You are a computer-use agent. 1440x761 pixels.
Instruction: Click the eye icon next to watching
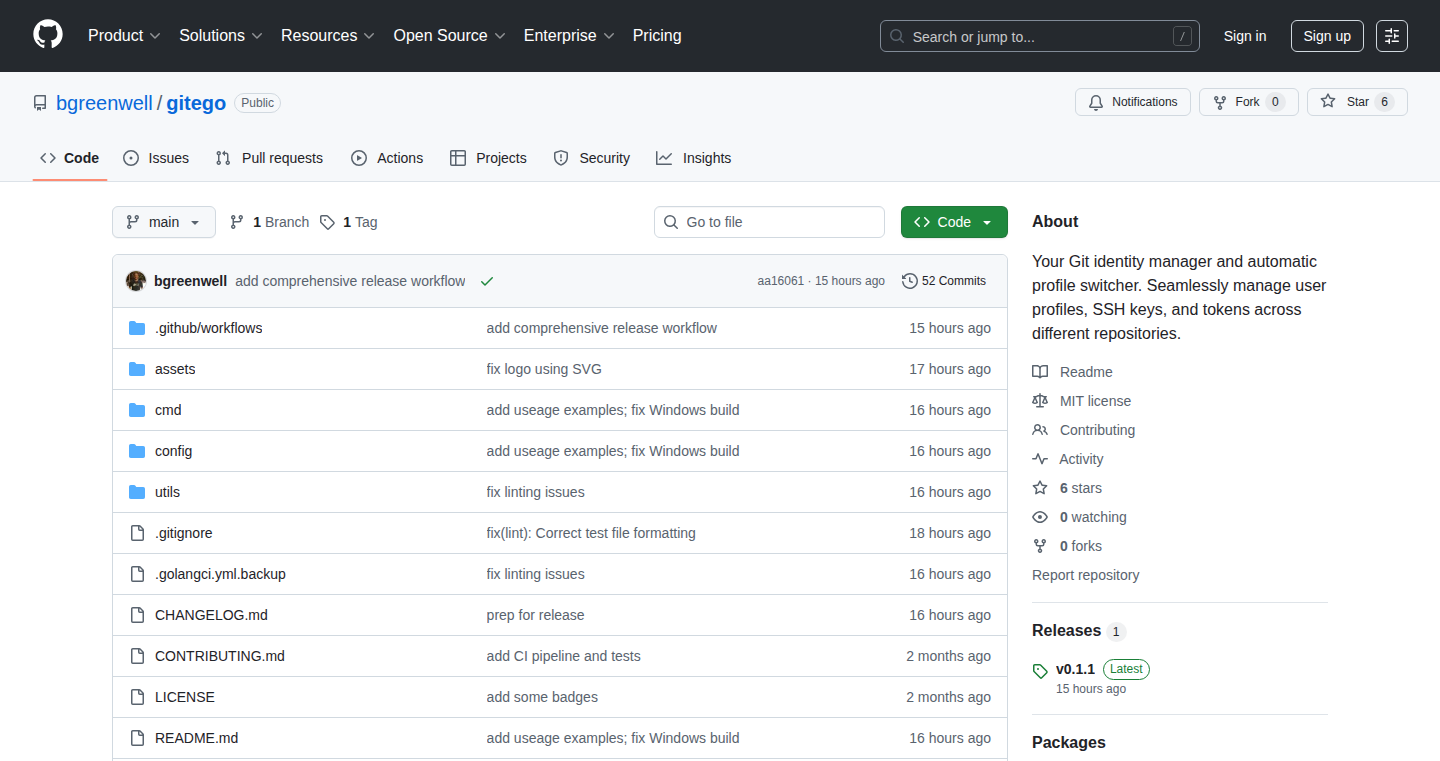(x=1040, y=517)
